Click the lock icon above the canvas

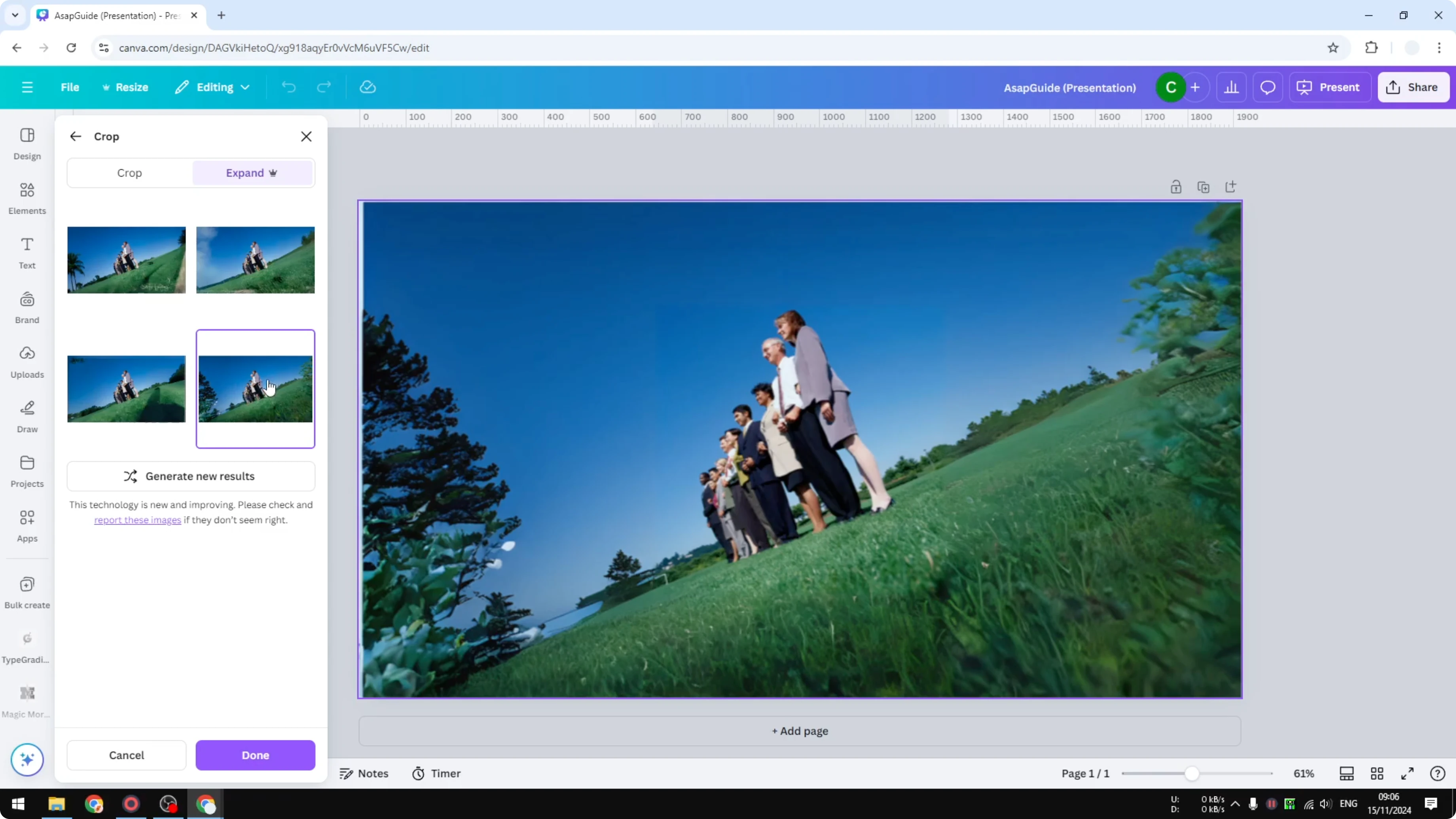[1176, 186]
